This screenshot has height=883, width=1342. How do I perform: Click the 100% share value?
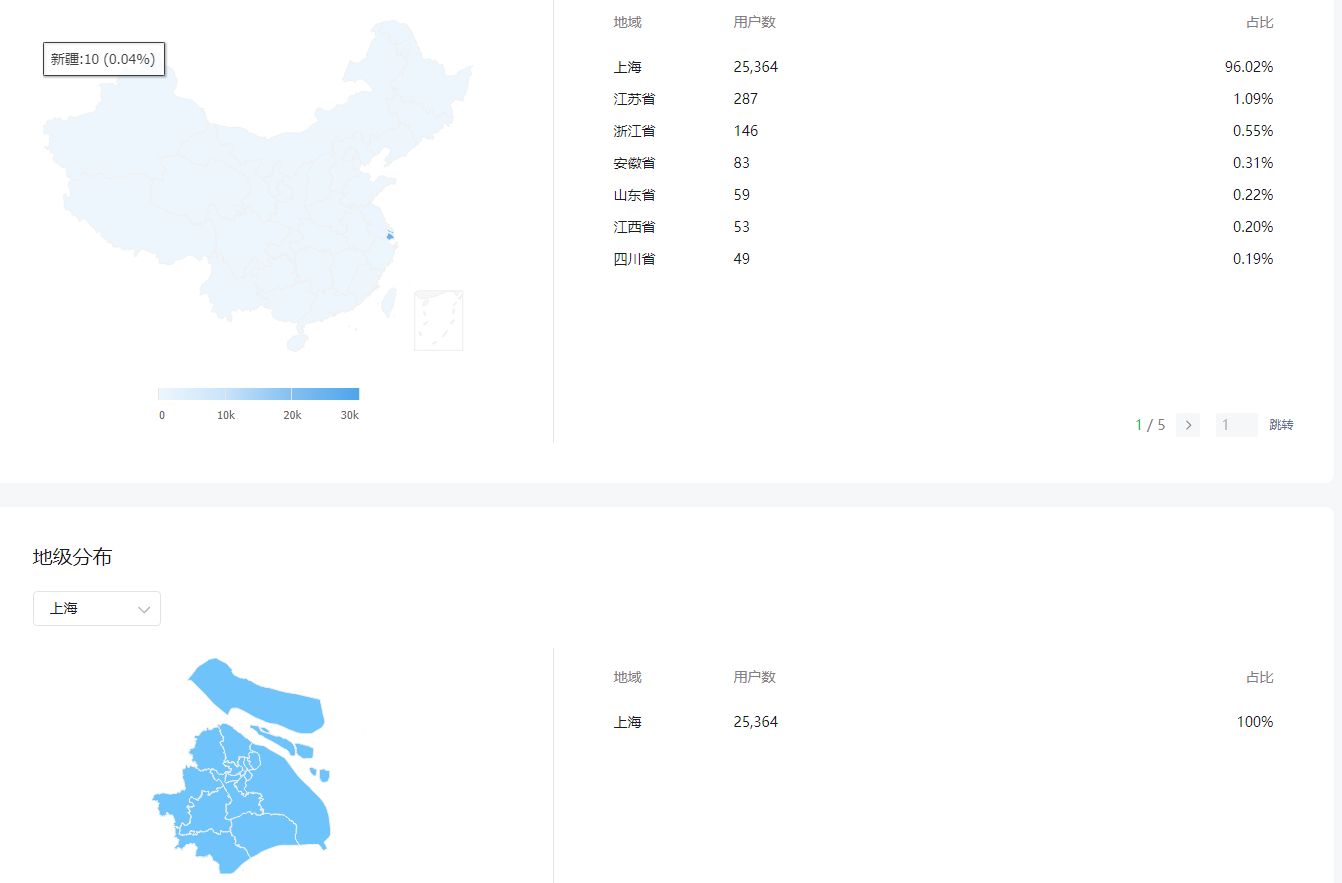(x=1255, y=722)
